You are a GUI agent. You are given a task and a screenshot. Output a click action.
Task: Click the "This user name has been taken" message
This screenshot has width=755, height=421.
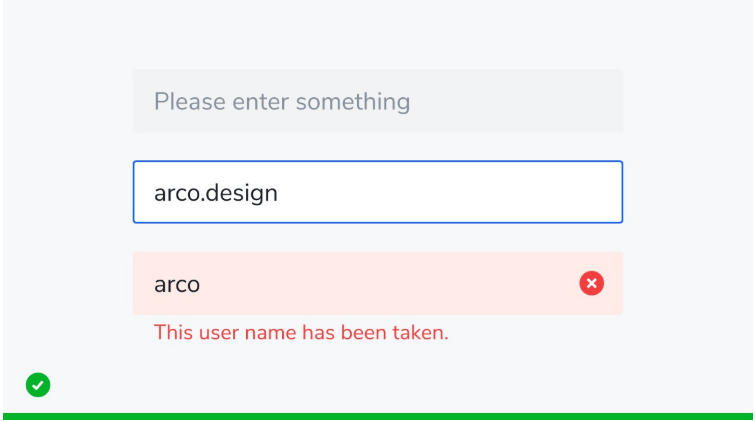pos(301,332)
